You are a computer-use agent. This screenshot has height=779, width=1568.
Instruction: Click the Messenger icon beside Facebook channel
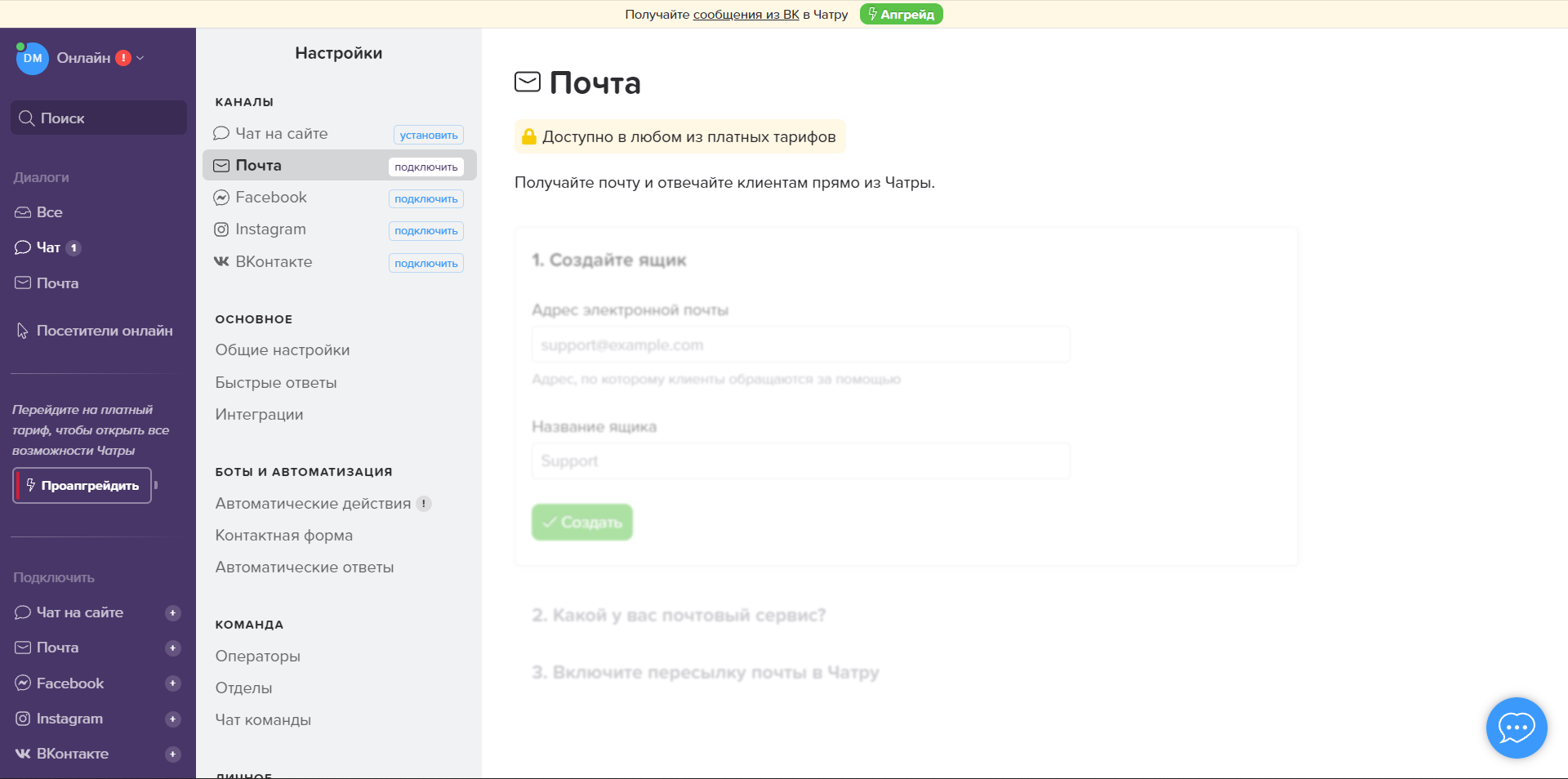(221, 198)
